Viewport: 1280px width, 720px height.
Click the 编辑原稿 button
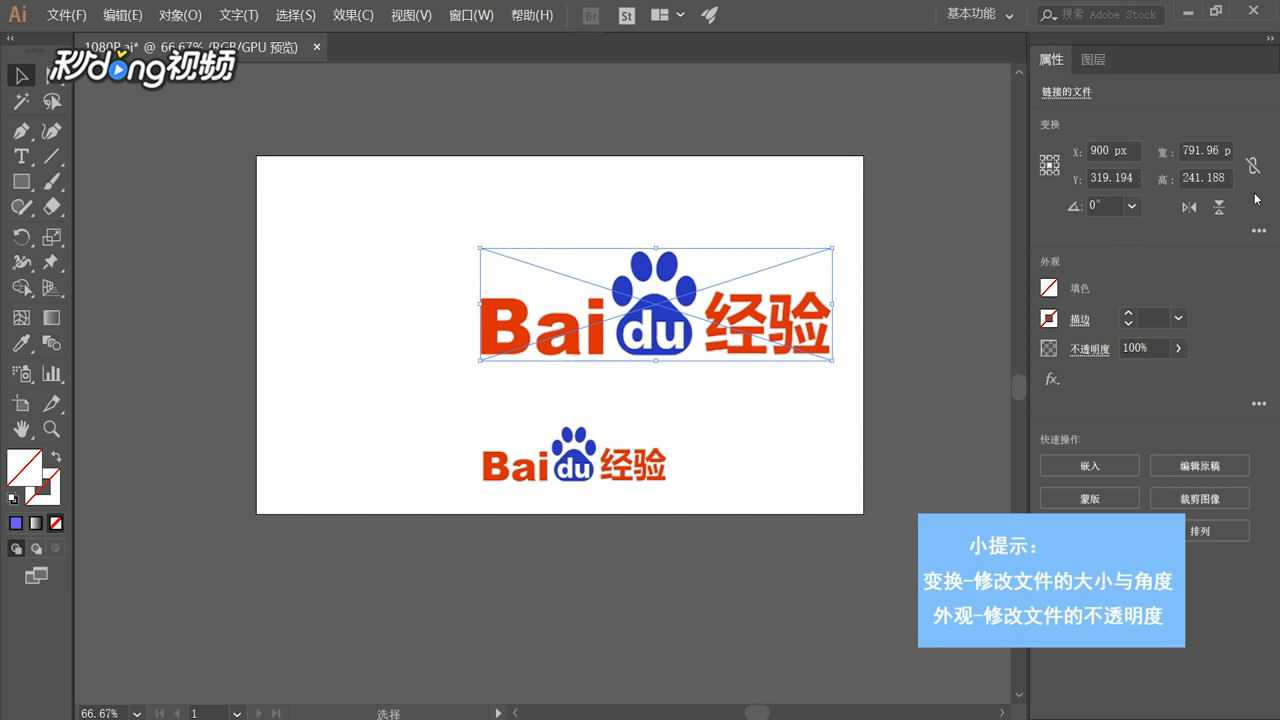[x=1200, y=466]
